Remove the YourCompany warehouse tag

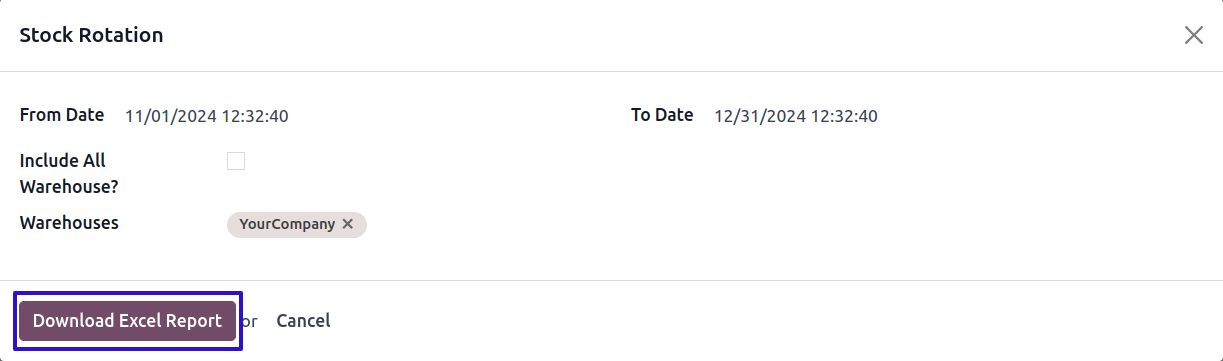[347, 224]
